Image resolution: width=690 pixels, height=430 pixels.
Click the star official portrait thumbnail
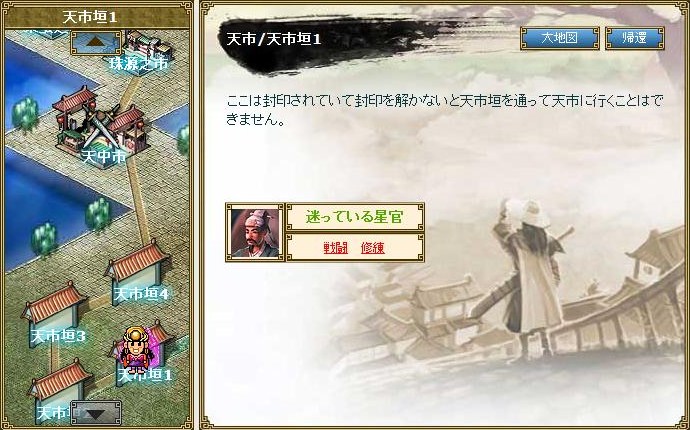255,232
